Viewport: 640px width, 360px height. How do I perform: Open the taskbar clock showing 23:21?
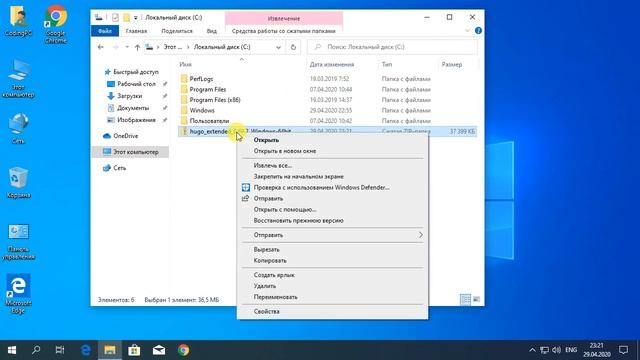pos(596,350)
